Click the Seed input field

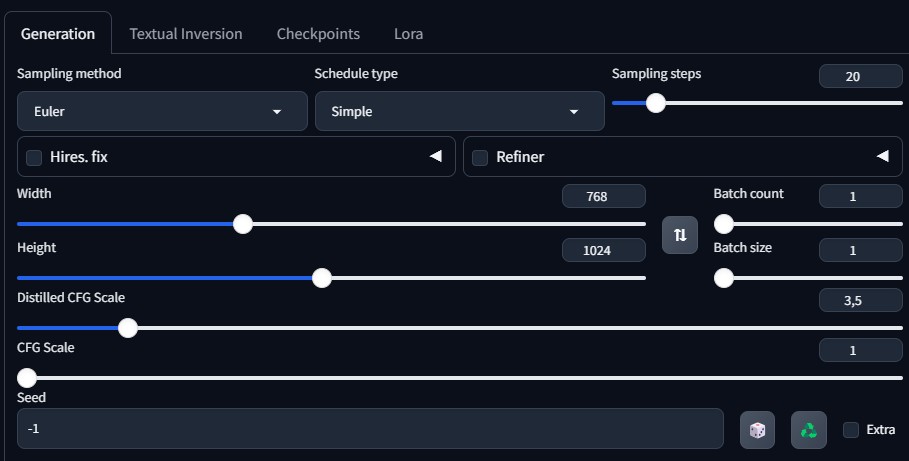coord(370,429)
